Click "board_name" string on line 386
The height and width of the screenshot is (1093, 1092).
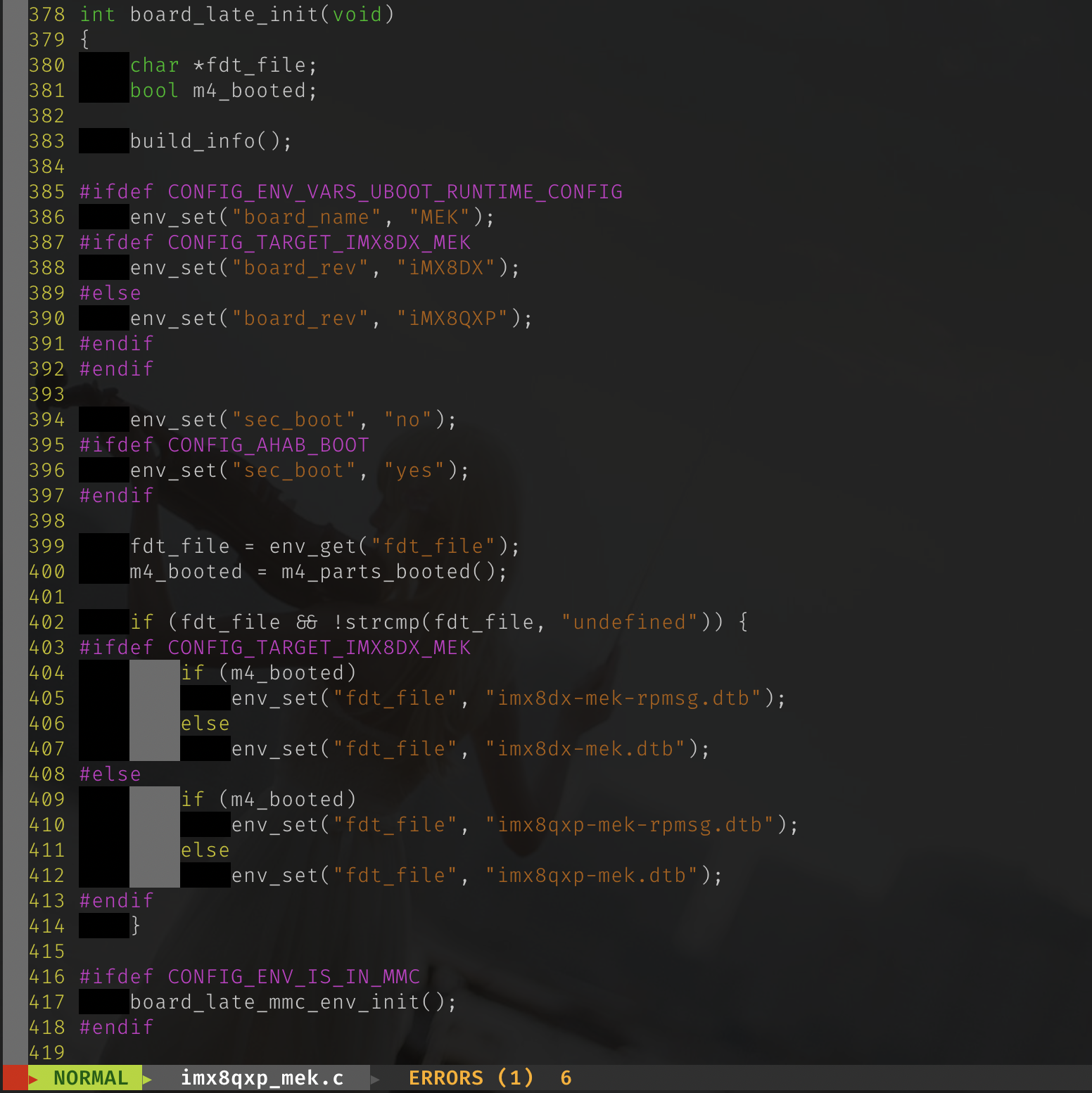(306, 217)
